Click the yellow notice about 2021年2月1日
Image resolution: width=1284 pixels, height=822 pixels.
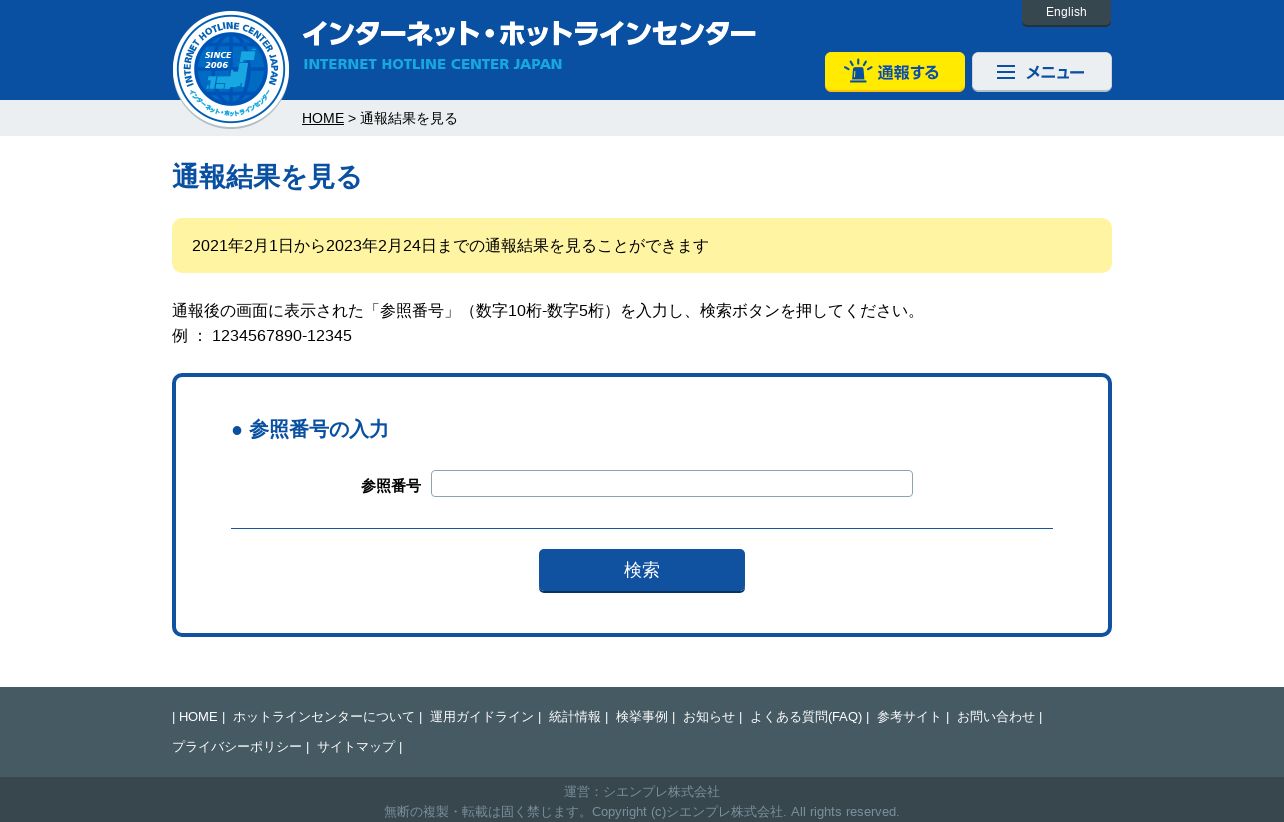coord(642,245)
